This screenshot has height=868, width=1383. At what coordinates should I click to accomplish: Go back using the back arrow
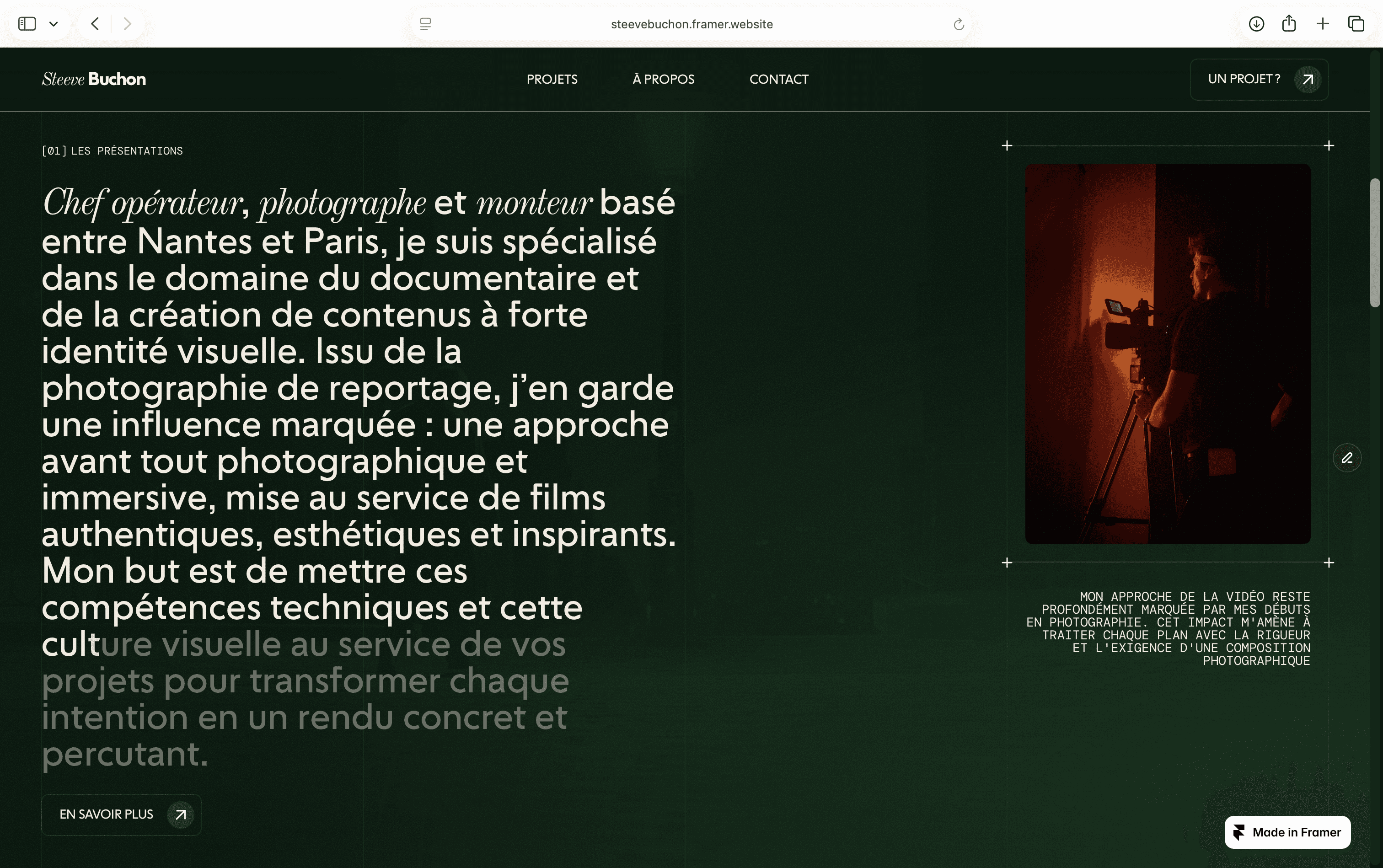(95, 23)
